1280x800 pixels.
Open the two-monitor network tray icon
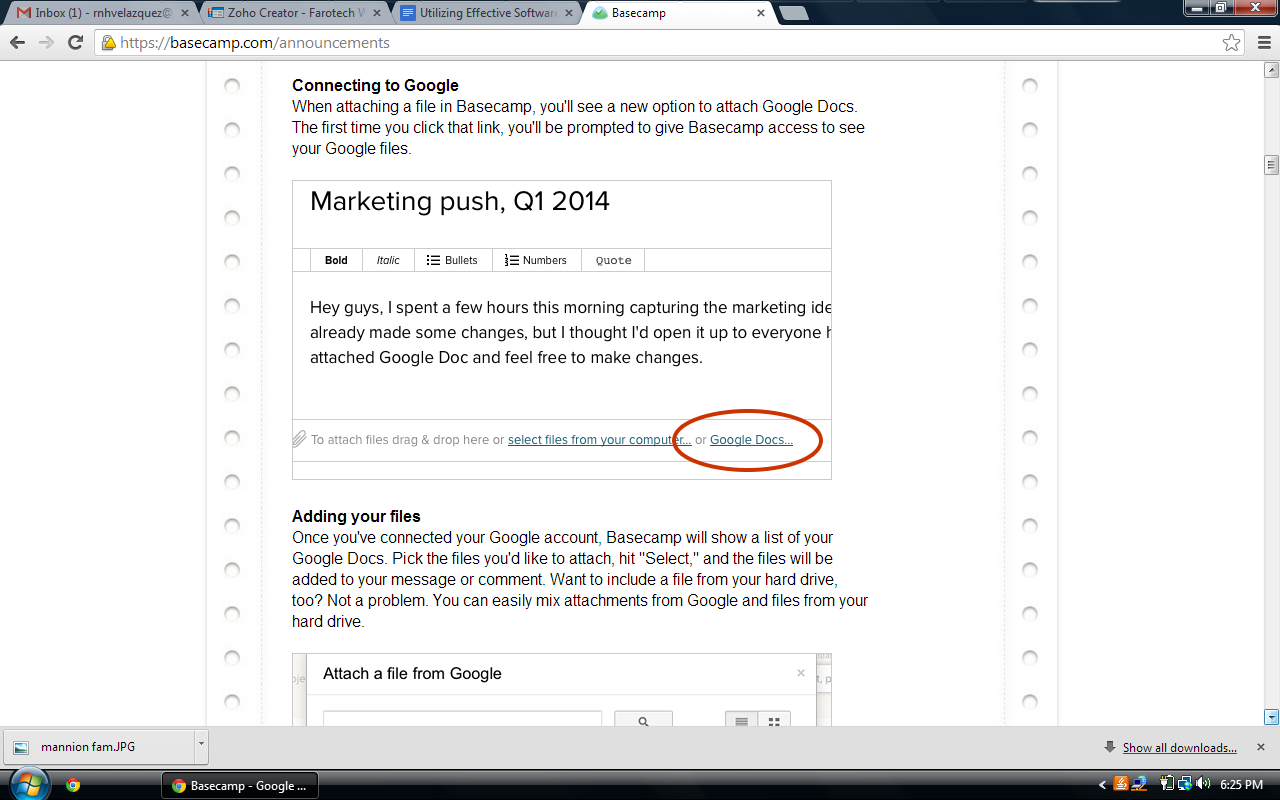pyautogui.click(x=1184, y=784)
